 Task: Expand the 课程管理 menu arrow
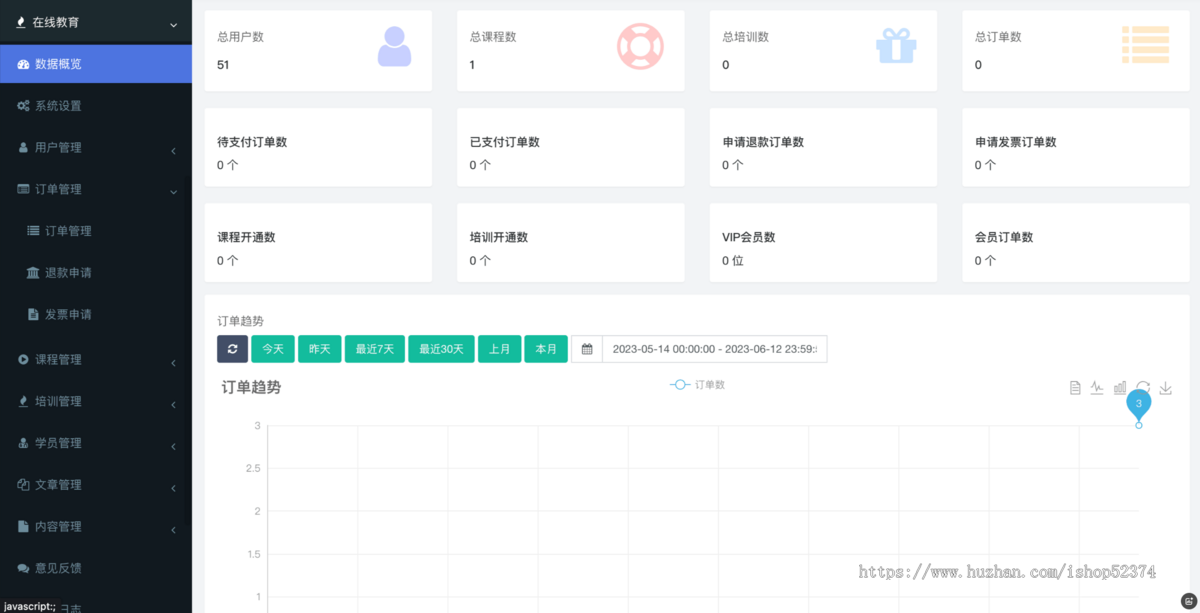click(173, 362)
